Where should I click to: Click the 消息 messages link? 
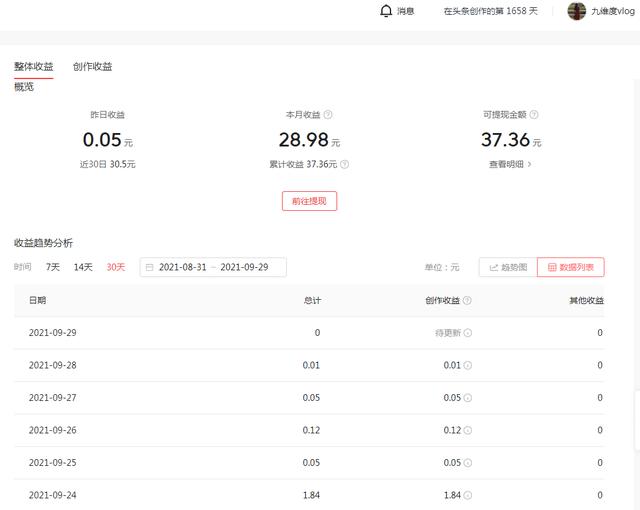[x=405, y=11]
